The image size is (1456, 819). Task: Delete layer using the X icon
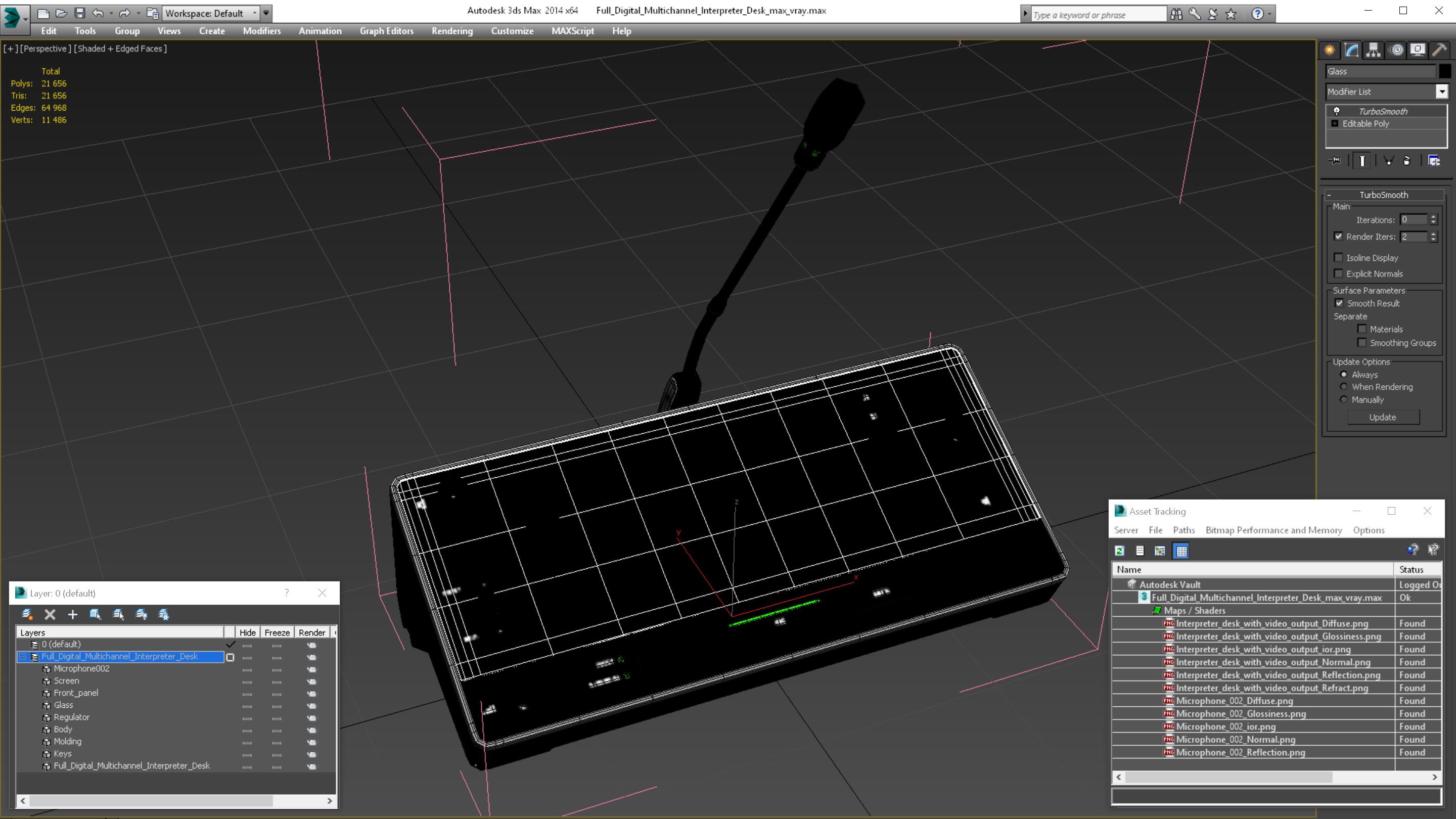coord(50,614)
